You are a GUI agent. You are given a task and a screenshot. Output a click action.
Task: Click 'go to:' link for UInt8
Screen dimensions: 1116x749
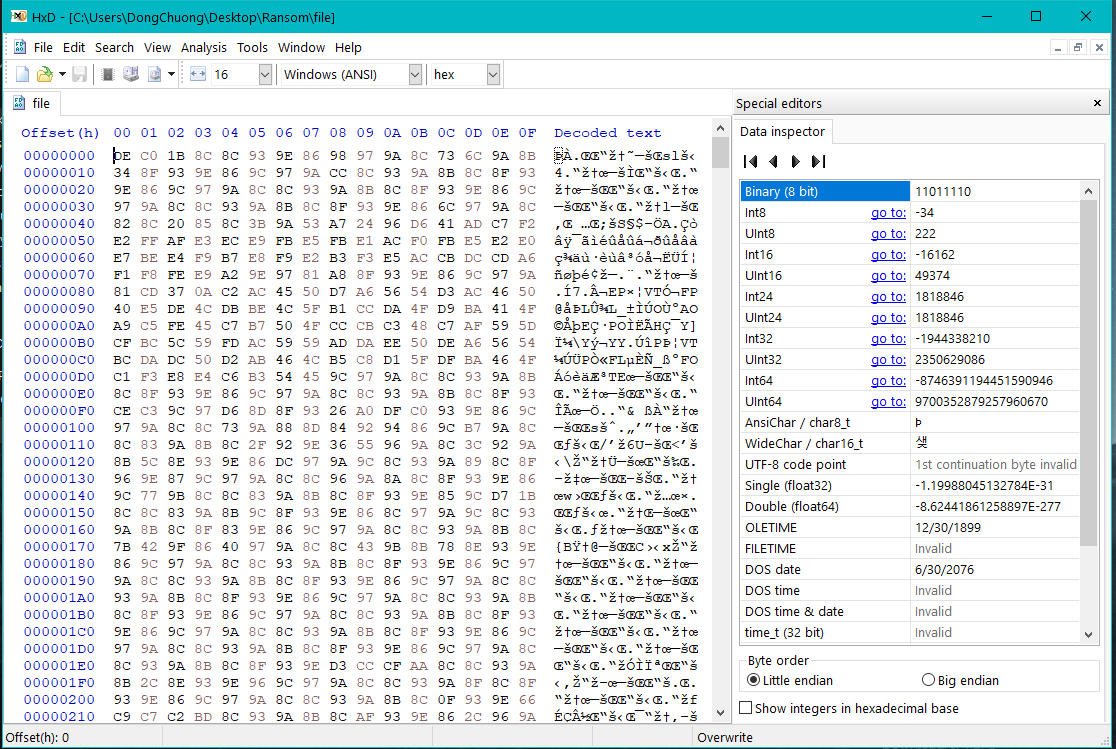tap(888, 234)
